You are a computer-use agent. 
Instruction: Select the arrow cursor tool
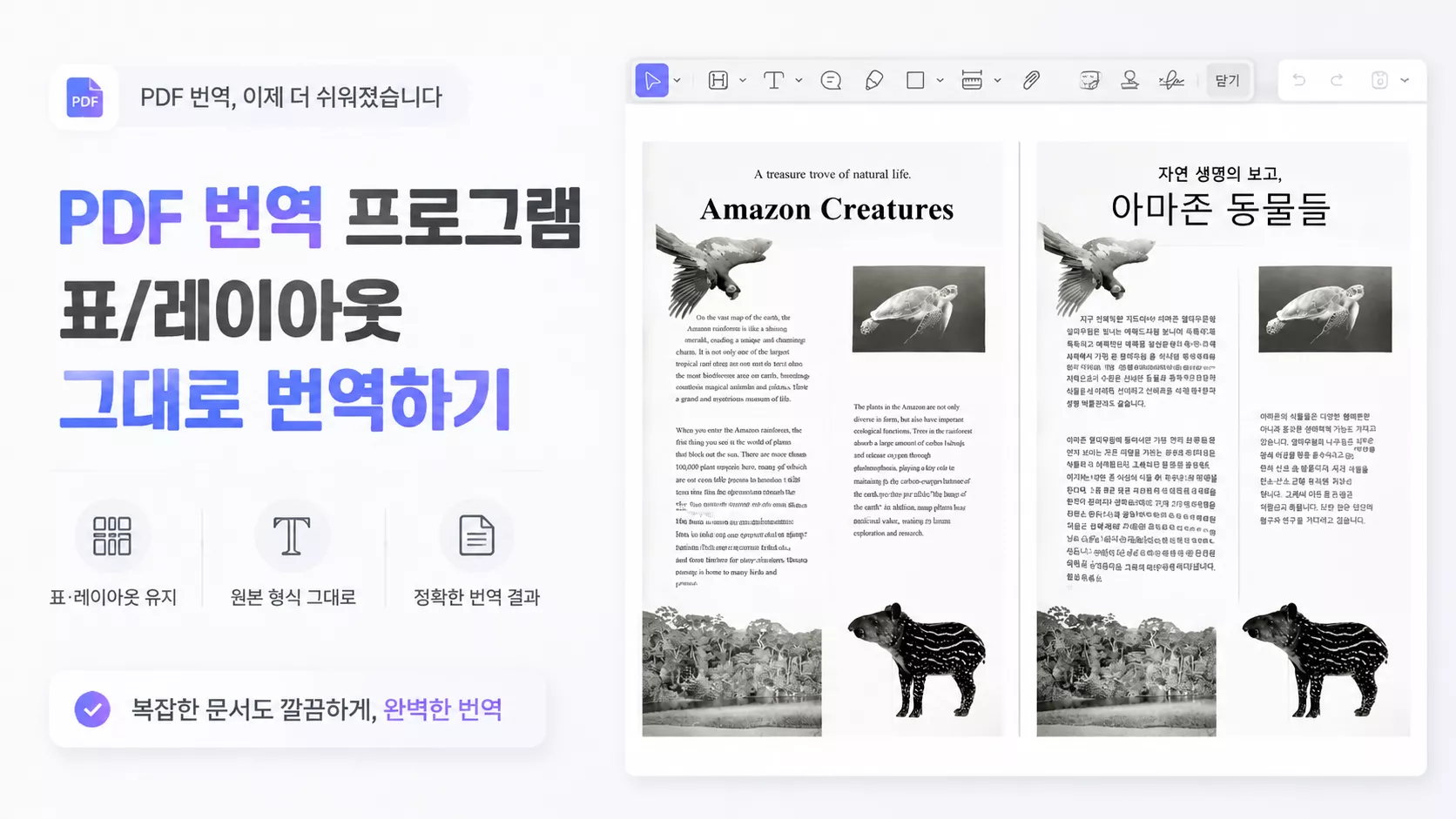click(651, 80)
